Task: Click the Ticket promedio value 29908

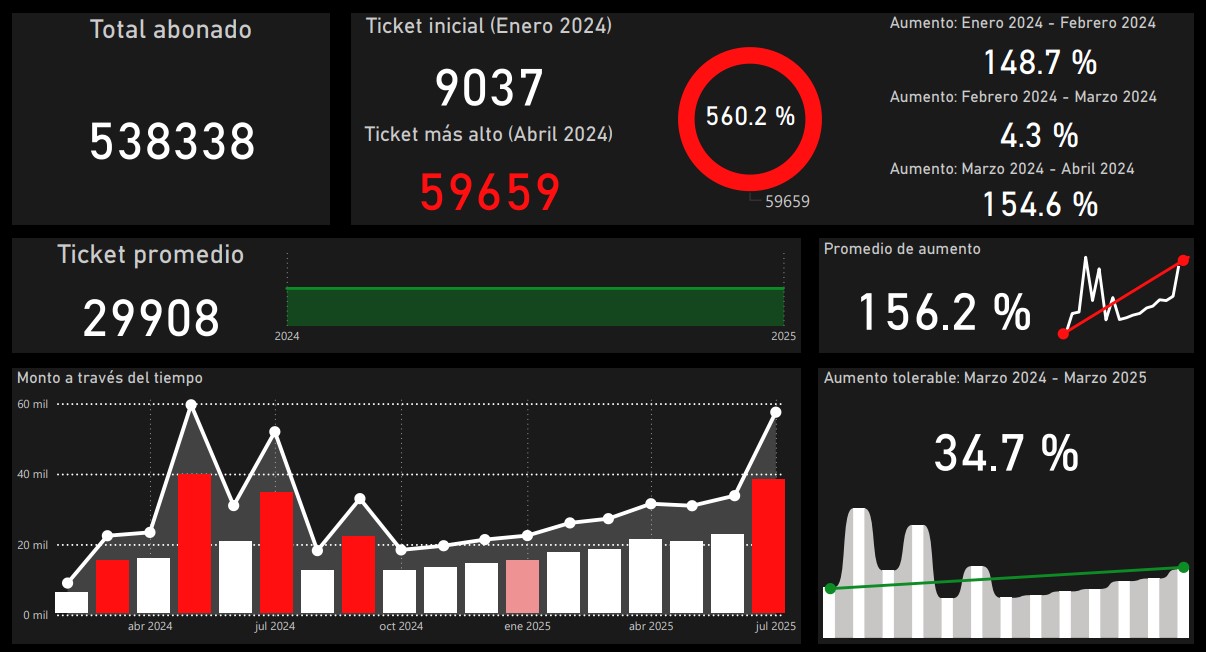Action: 151,319
